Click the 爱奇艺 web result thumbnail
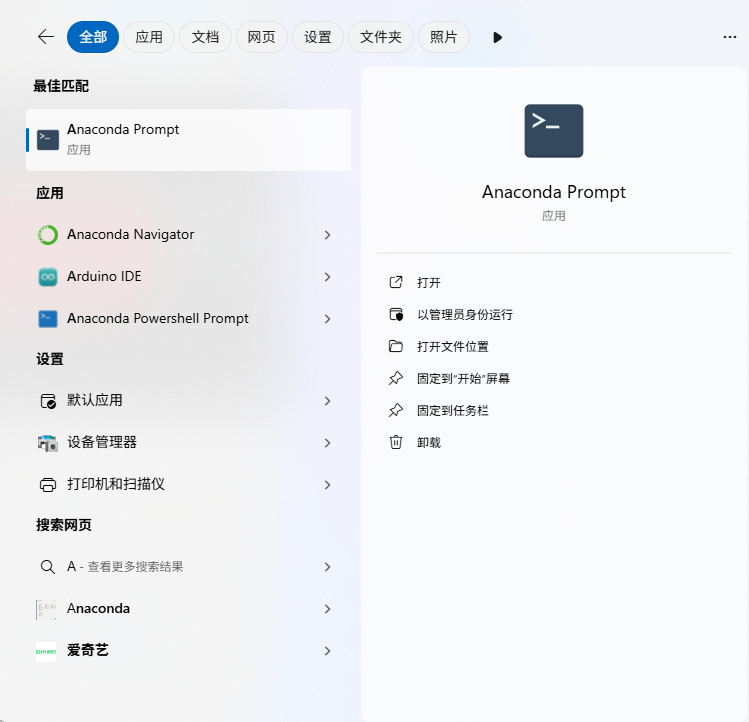749x722 pixels. pyautogui.click(x=46, y=651)
